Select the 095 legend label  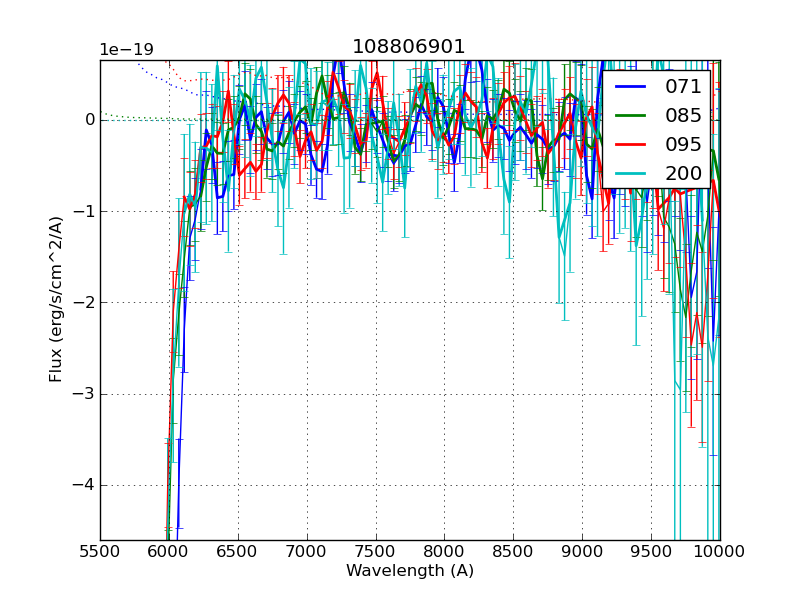pyautogui.click(x=683, y=144)
